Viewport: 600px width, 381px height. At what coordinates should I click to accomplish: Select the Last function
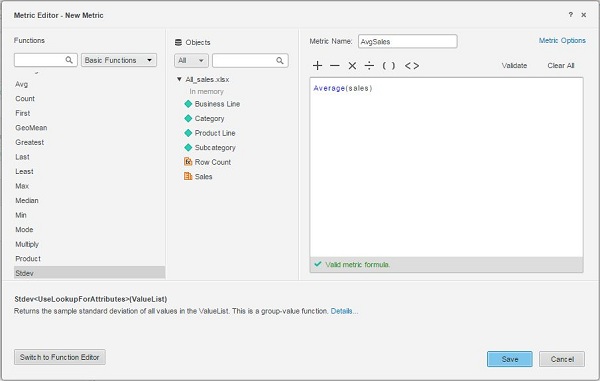[x=22, y=157]
